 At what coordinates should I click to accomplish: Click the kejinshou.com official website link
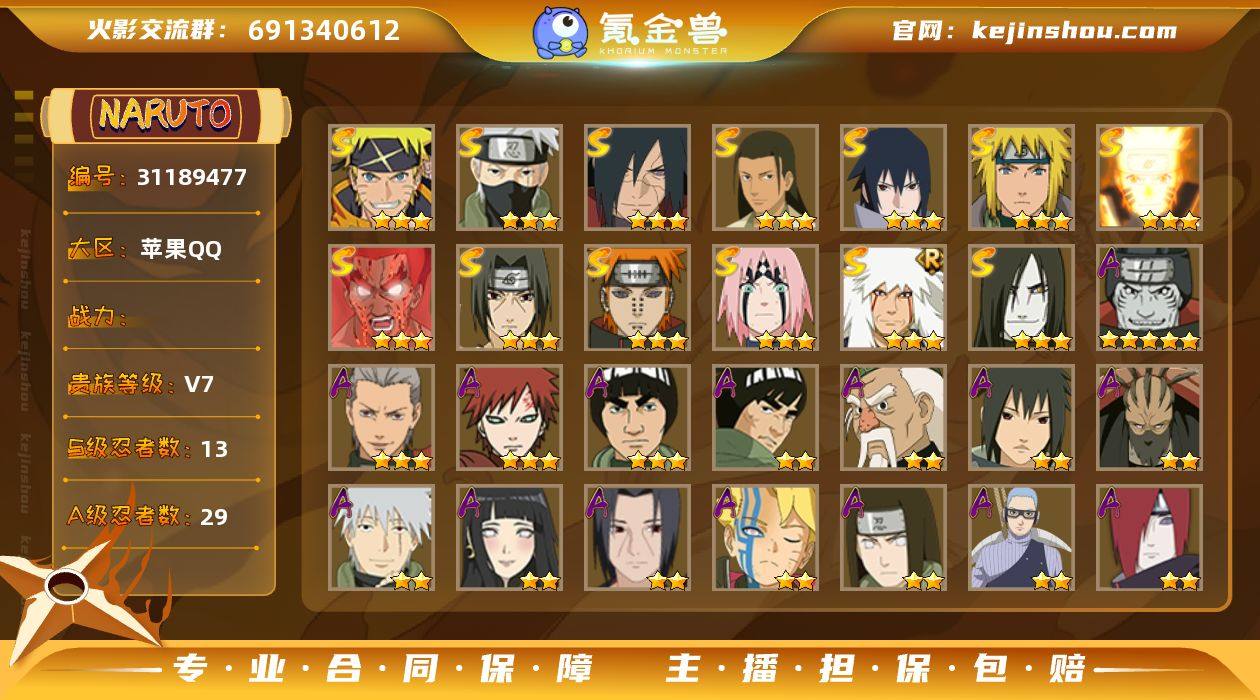(x=1074, y=31)
